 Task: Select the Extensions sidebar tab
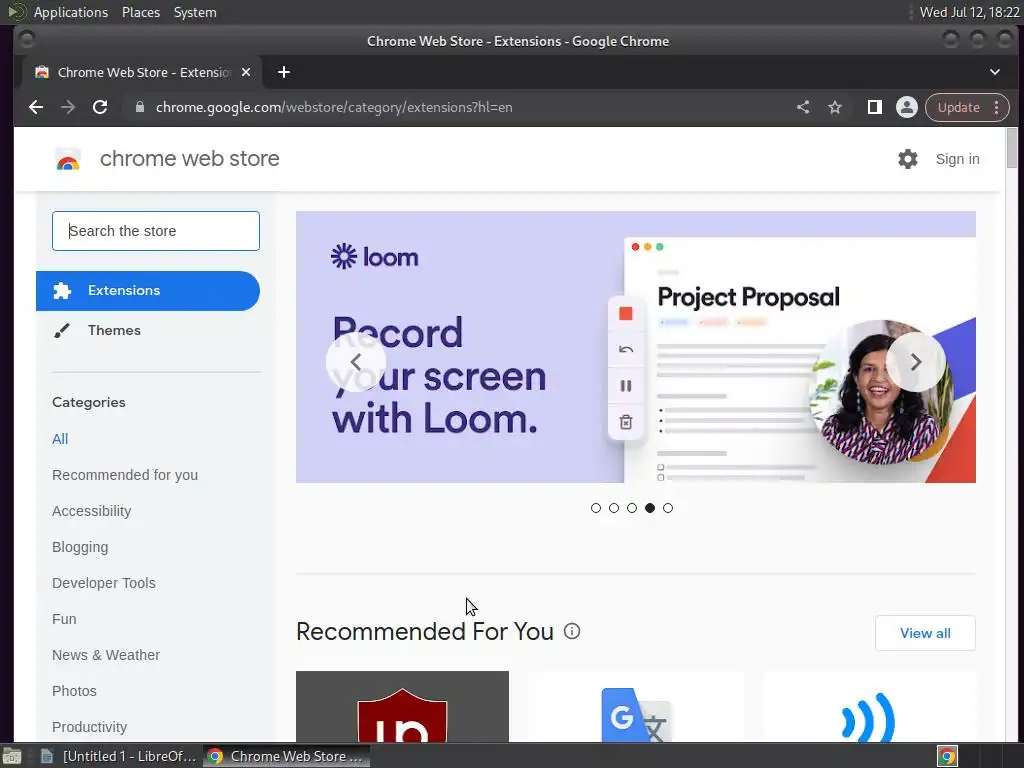point(148,291)
